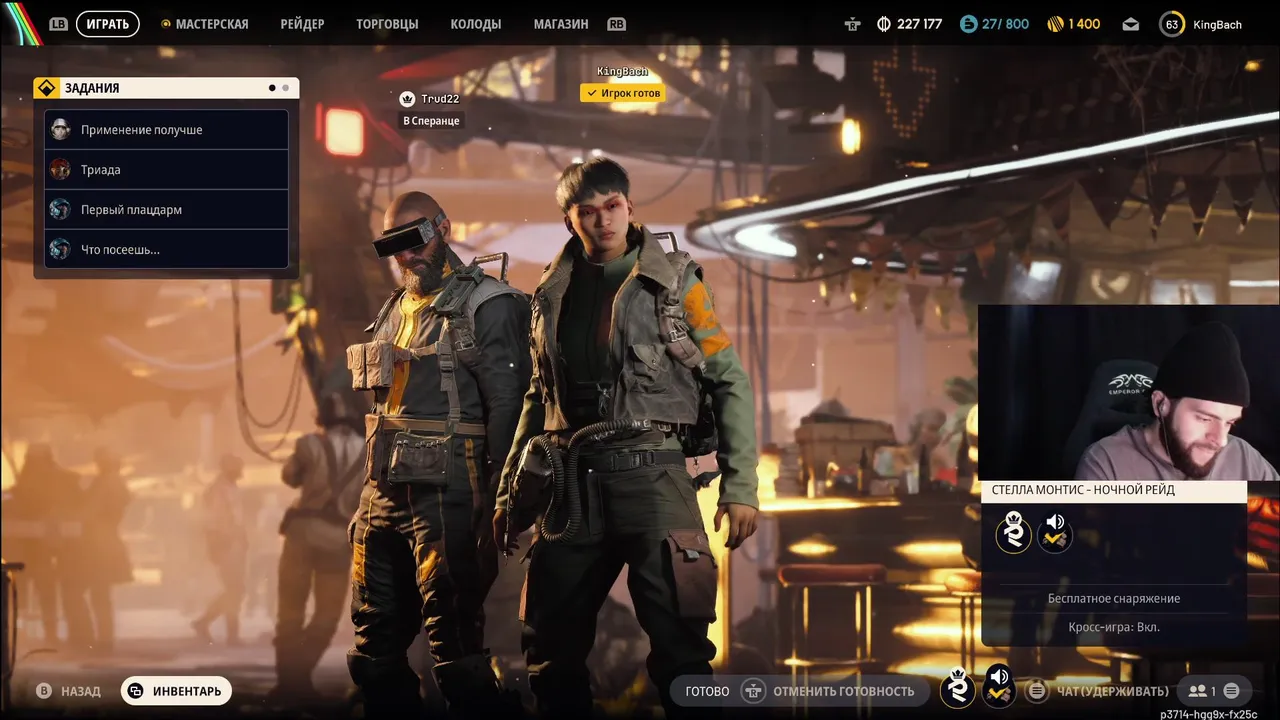1280x720 pixels.
Task: Select the first quest page dot
Action: click(272, 88)
